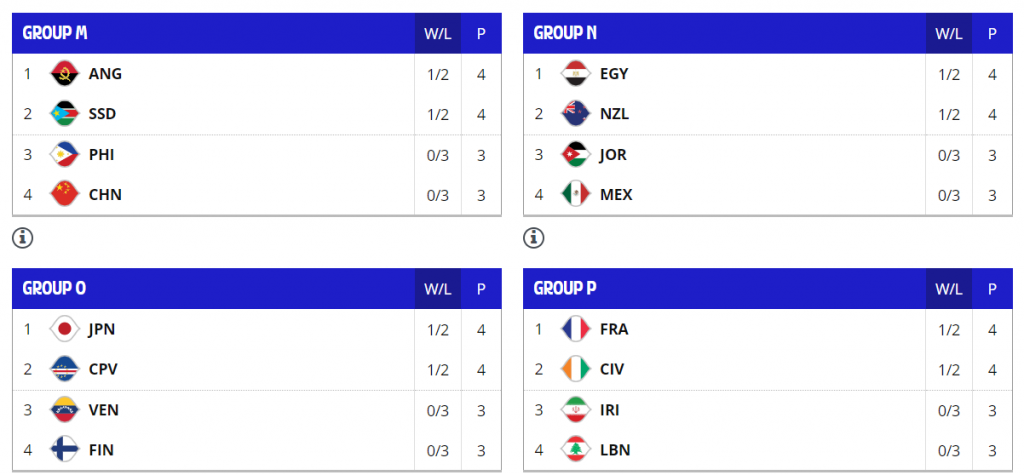Viewport: 1024px width, 475px height.
Task: Open the EGY team link
Action: 614,74
